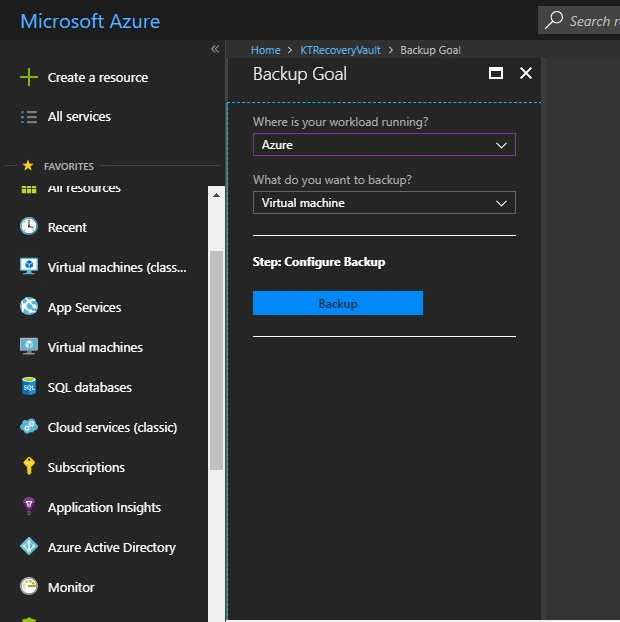Screen dimensions: 620x622
Task: Open SQL databases label in favorites
Action: coord(90,388)
